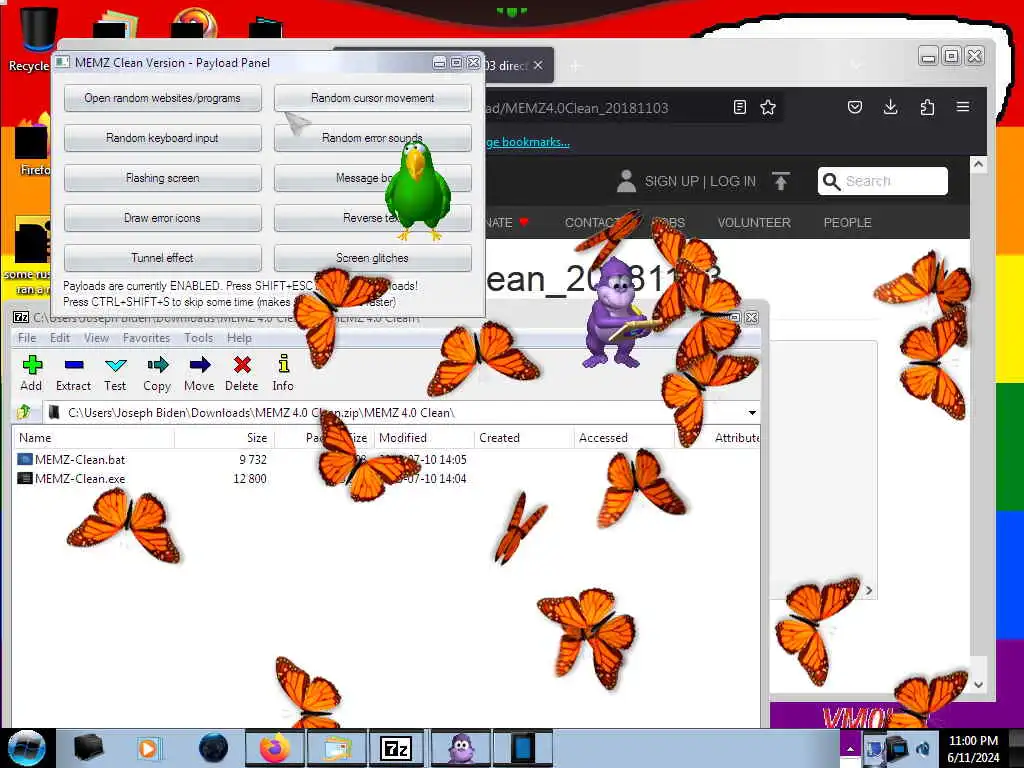This screenshot has height=768, width=1024.
Task: Click the bookmarks link in Firefox toolbar
Action: point(528,142)
